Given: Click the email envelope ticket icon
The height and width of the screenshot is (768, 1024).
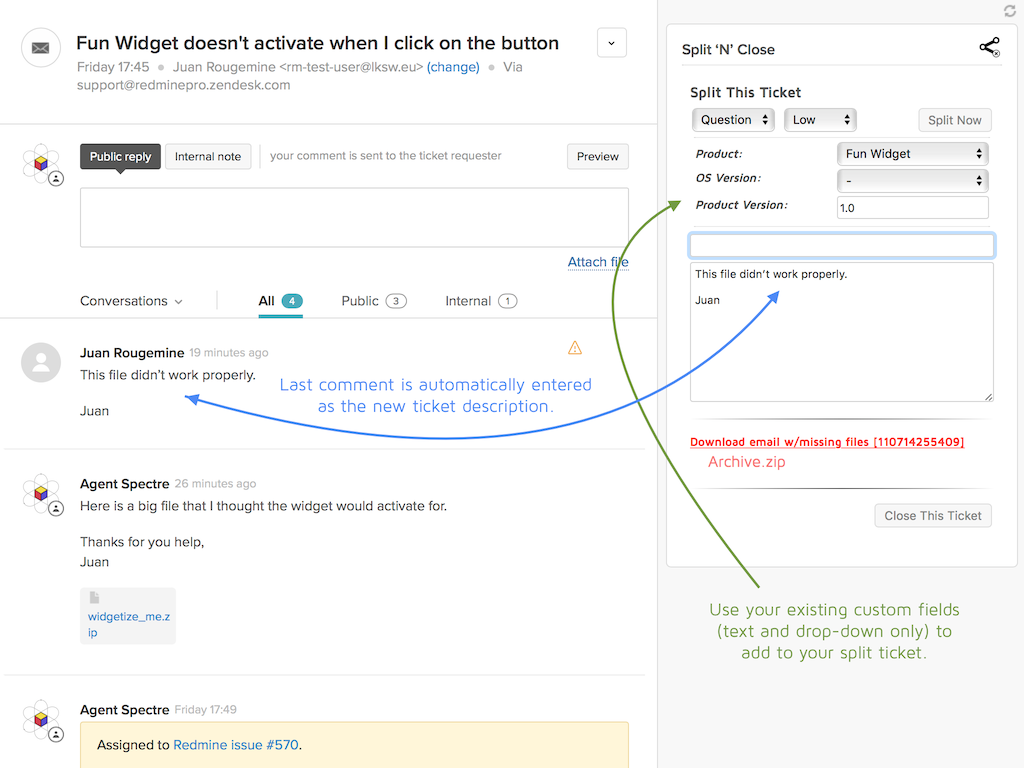Looking at the screenshot, I should [41, 47].
